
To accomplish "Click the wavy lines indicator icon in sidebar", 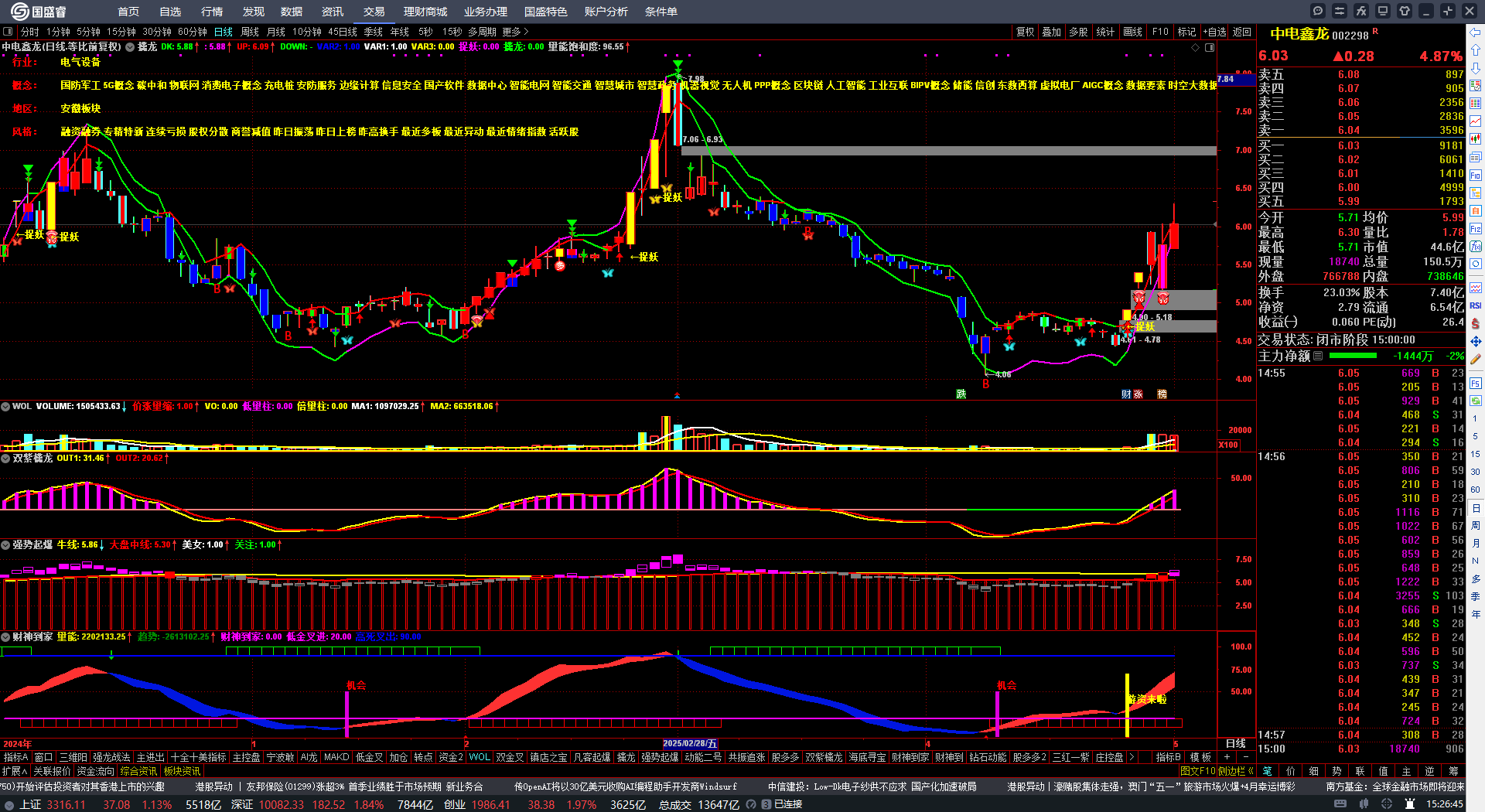I will [x=1476, y=288].
